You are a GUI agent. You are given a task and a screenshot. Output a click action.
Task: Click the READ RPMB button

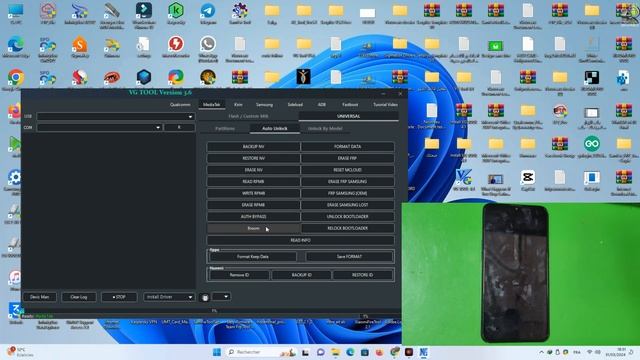point(253,181)
